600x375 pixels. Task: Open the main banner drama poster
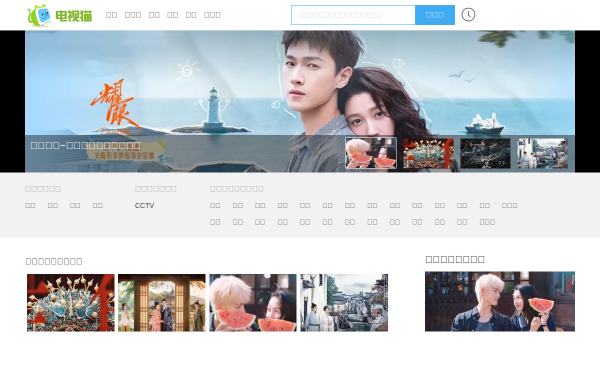click(x=300, y=101)
